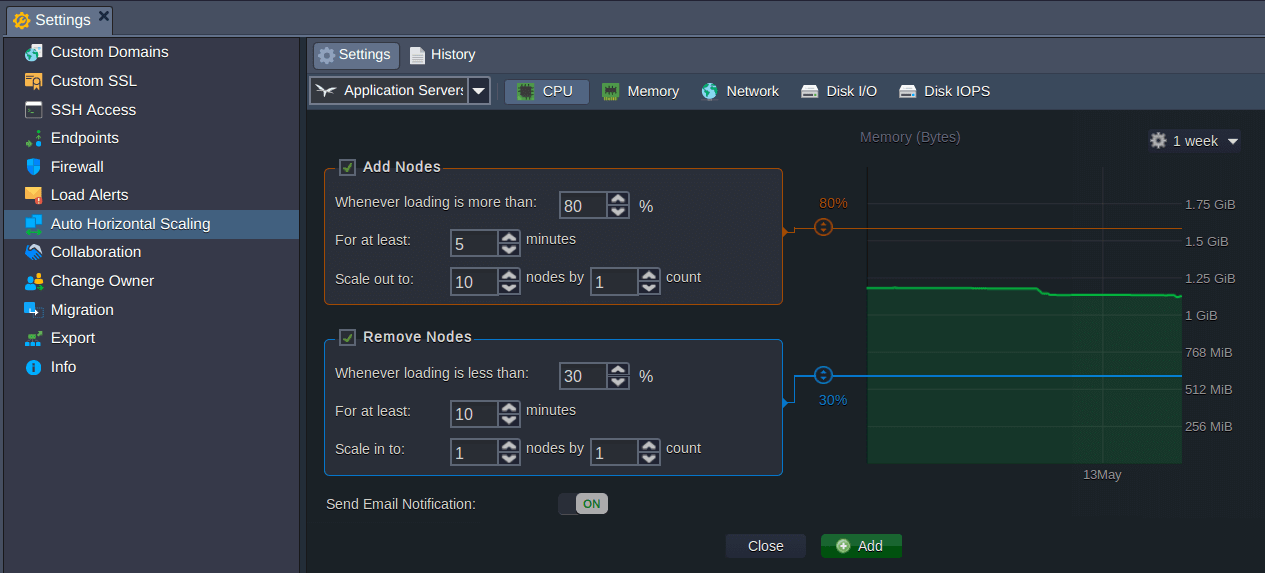This screenshot has width=1265, height=573.
Task: Adjust spinner of Remove Nodes minutes value
Action: [x=509, y=413]
